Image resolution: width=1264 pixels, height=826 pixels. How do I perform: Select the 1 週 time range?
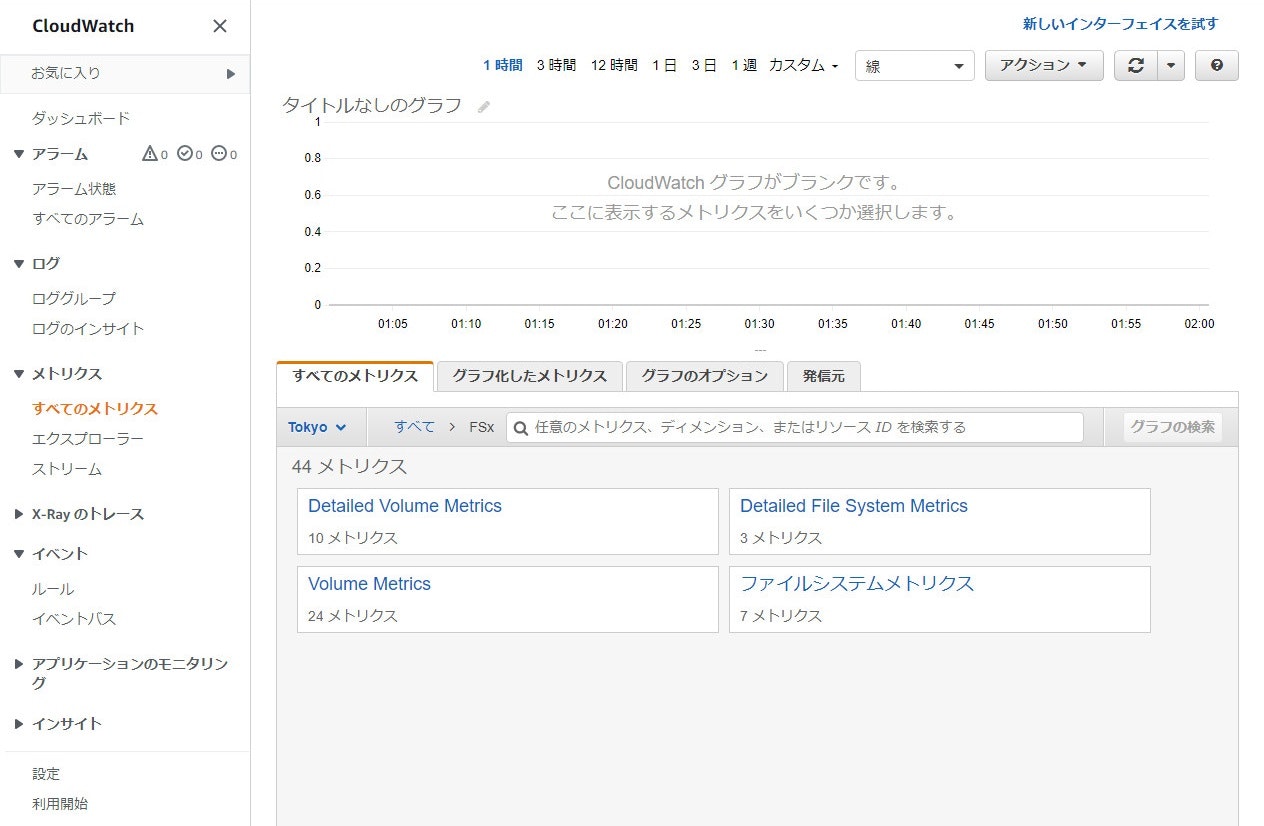click(744, 65)
